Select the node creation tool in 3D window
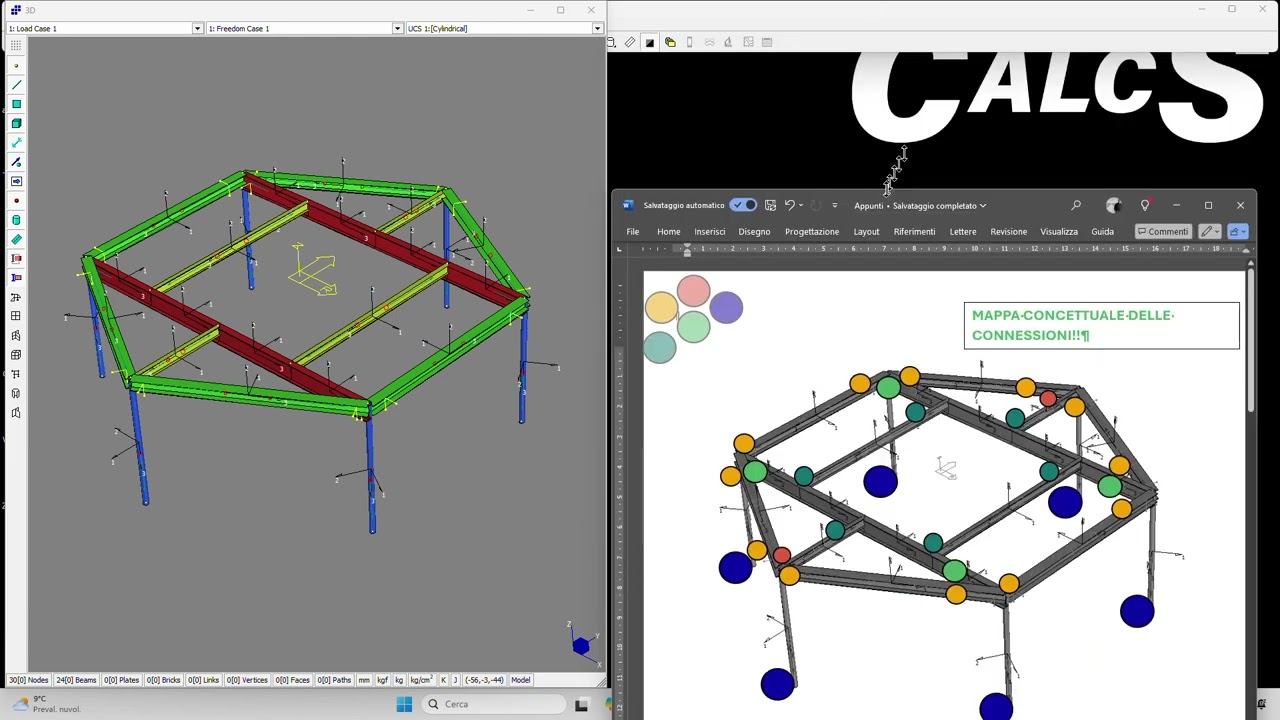Viewport: 1280px width, 720px height. click(16, 66)
